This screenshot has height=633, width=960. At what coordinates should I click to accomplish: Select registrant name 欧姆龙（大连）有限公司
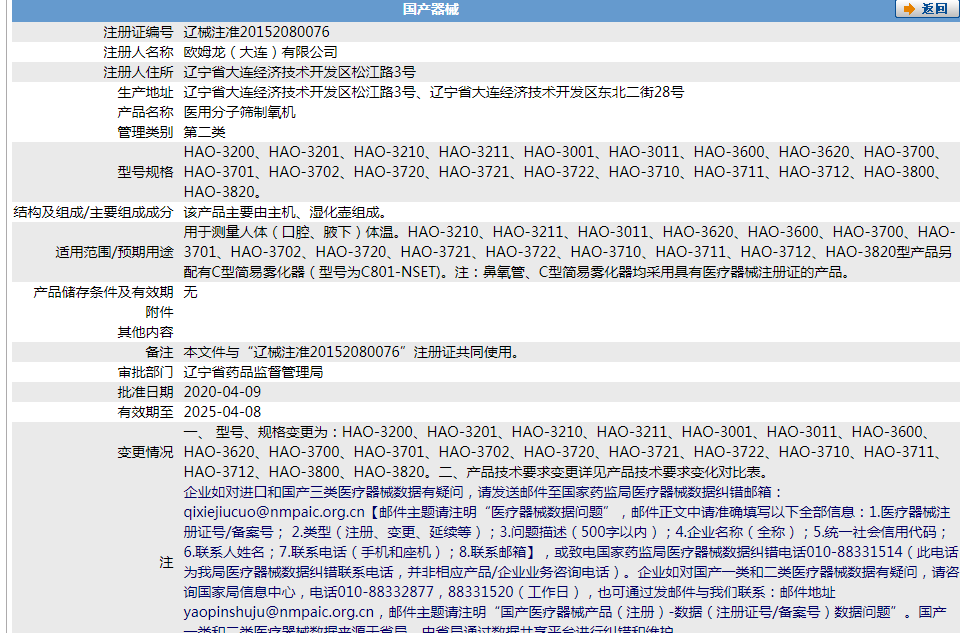[x=261, y=52]
